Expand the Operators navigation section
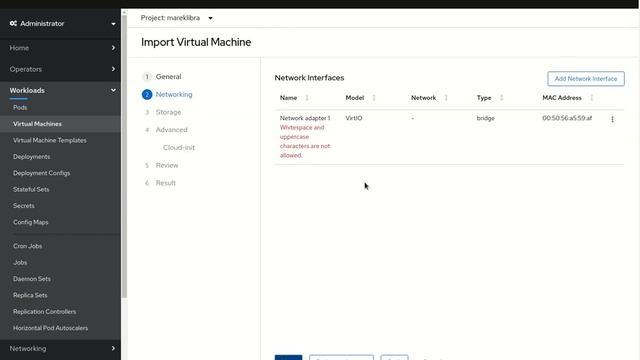This screenshot has width=640, height=360. pyautogui.click(x=60, y=69)
